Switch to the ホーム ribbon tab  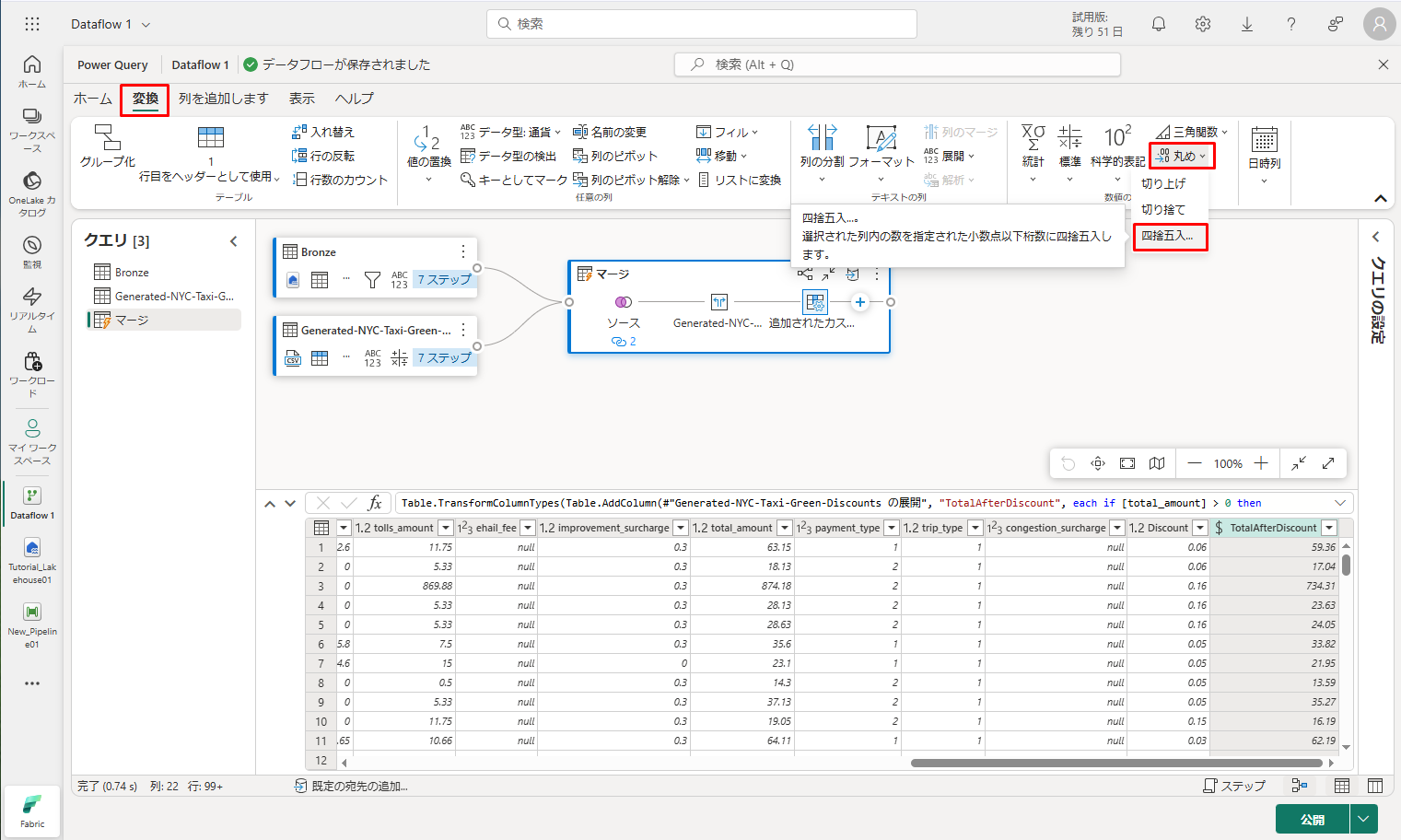[93, 99]
